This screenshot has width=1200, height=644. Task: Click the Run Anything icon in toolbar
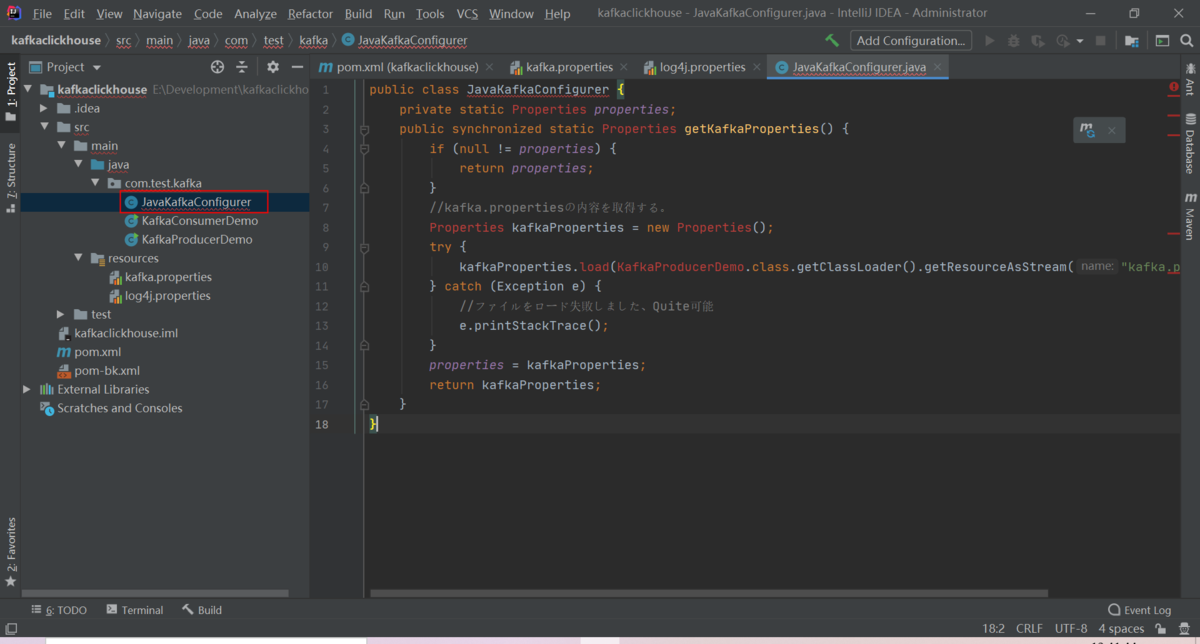pos(1162,41)
